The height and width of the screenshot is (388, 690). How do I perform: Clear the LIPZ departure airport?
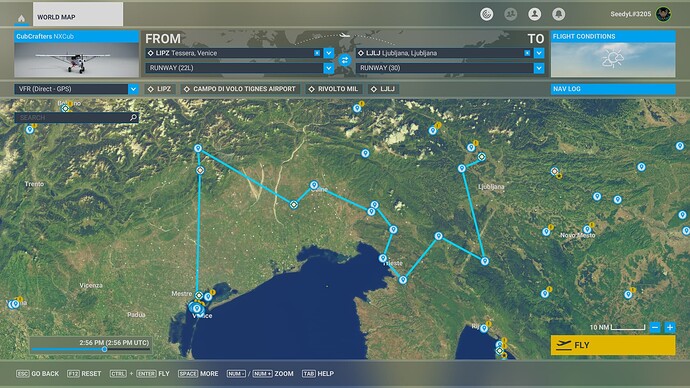[x=317, y=53]
